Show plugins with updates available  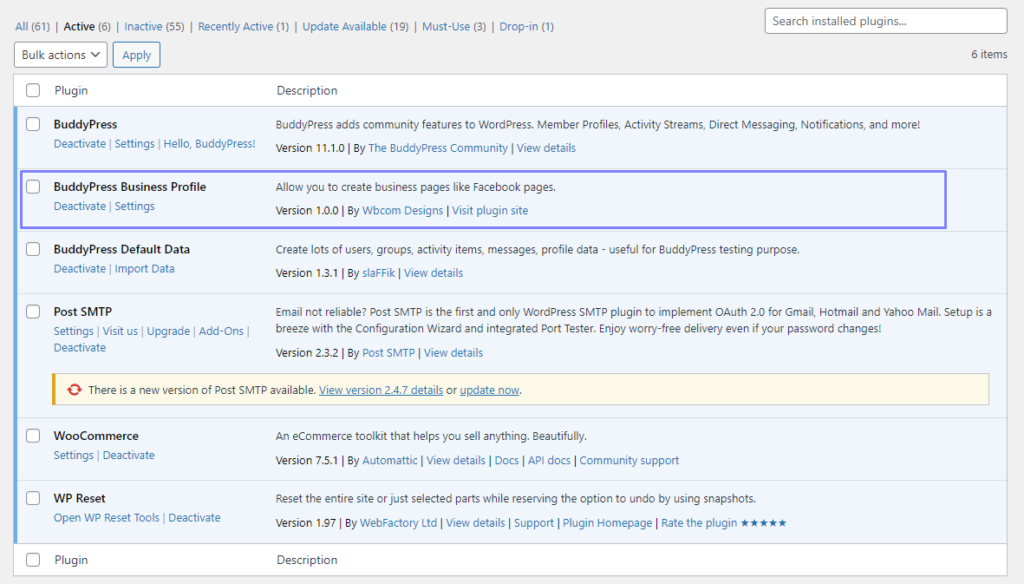(343, 26)
